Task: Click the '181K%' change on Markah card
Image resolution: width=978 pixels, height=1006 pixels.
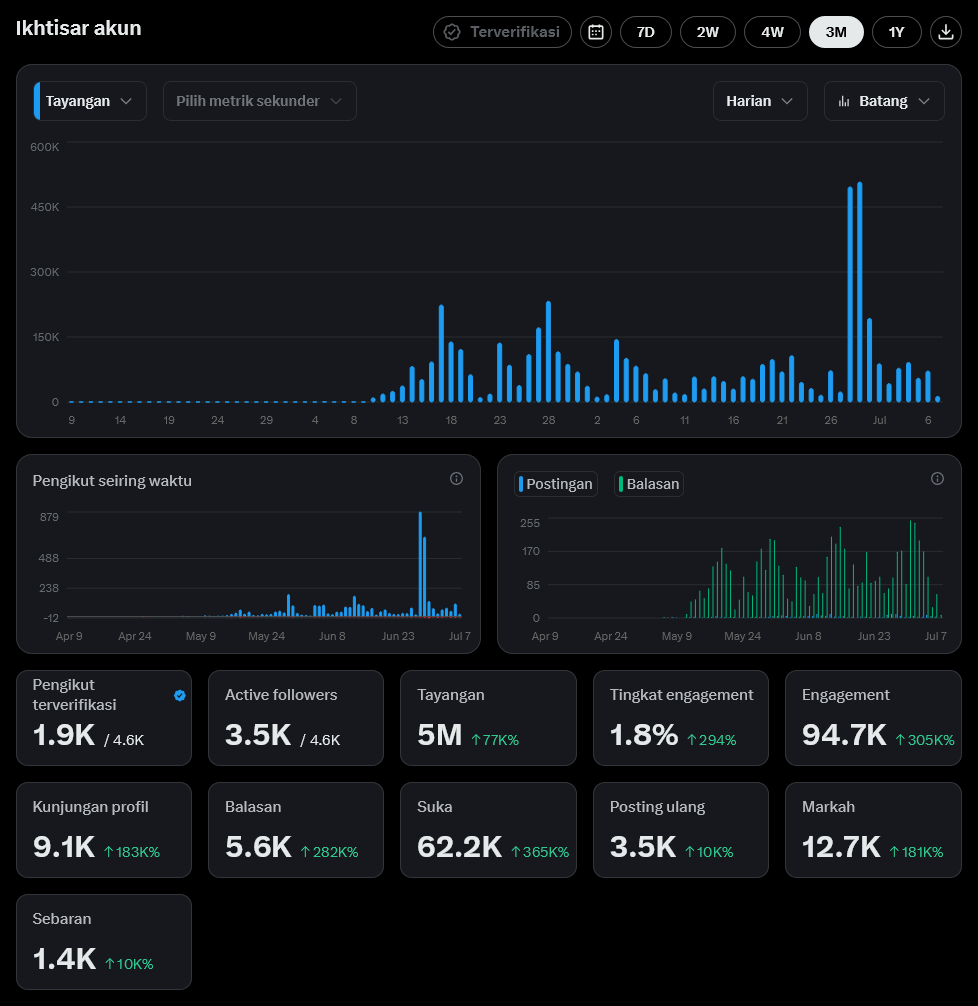Action: (x=916, y=852)
